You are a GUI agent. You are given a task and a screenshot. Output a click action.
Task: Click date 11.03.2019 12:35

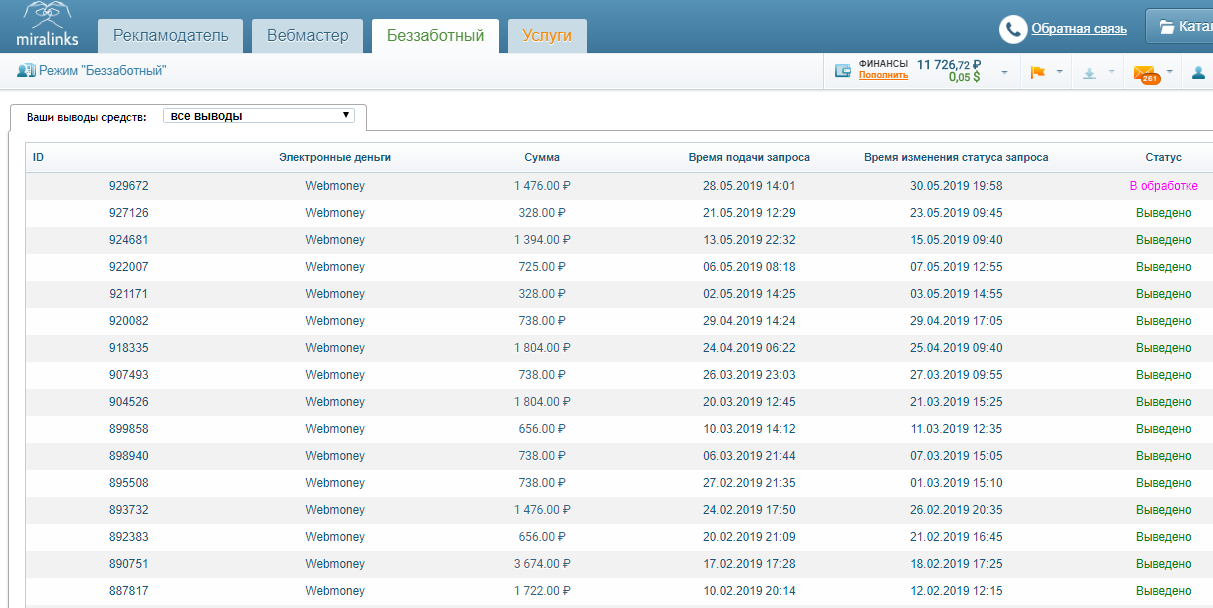tap(956, 429)
